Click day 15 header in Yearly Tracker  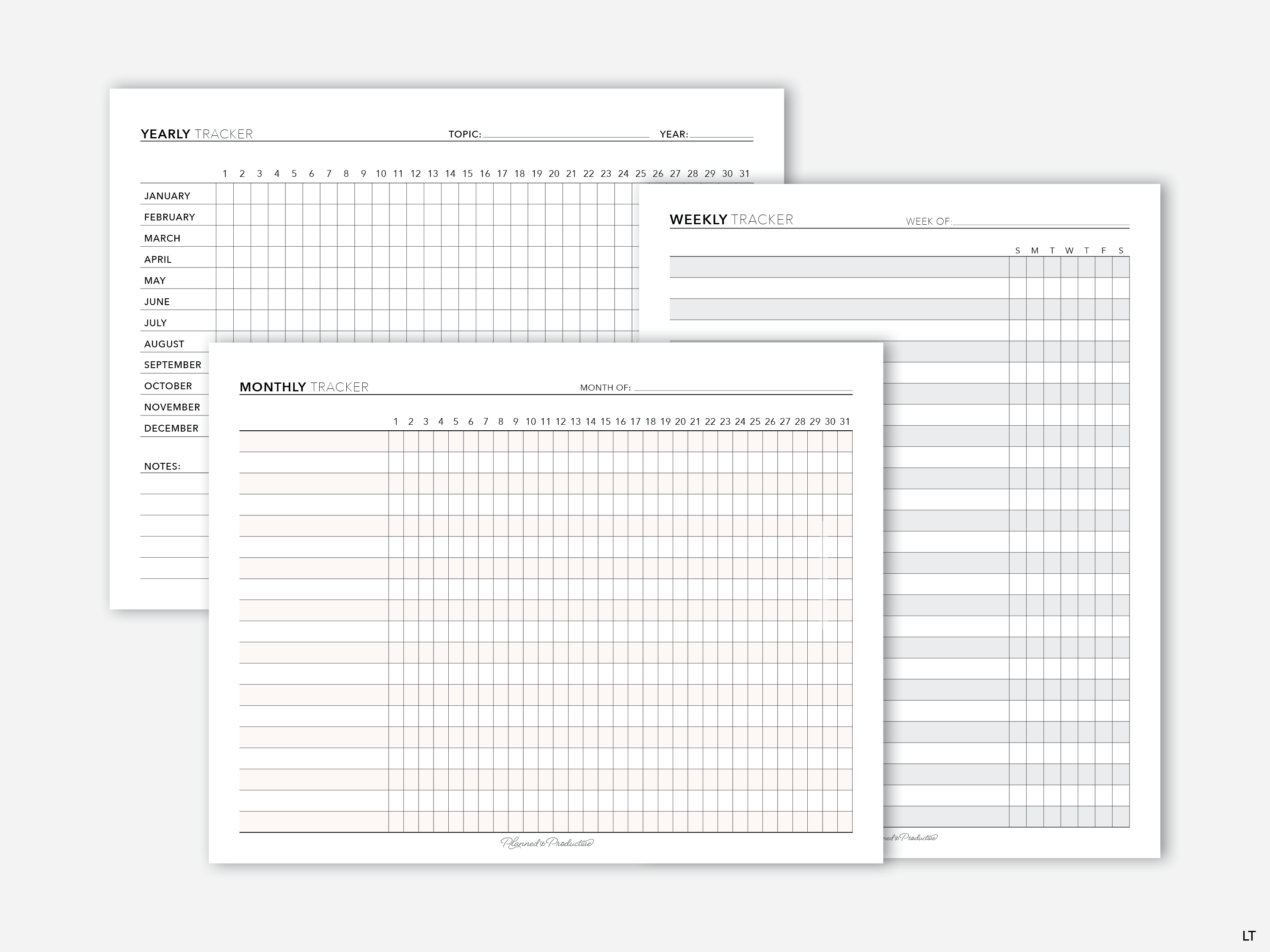(x=467, y=173)
